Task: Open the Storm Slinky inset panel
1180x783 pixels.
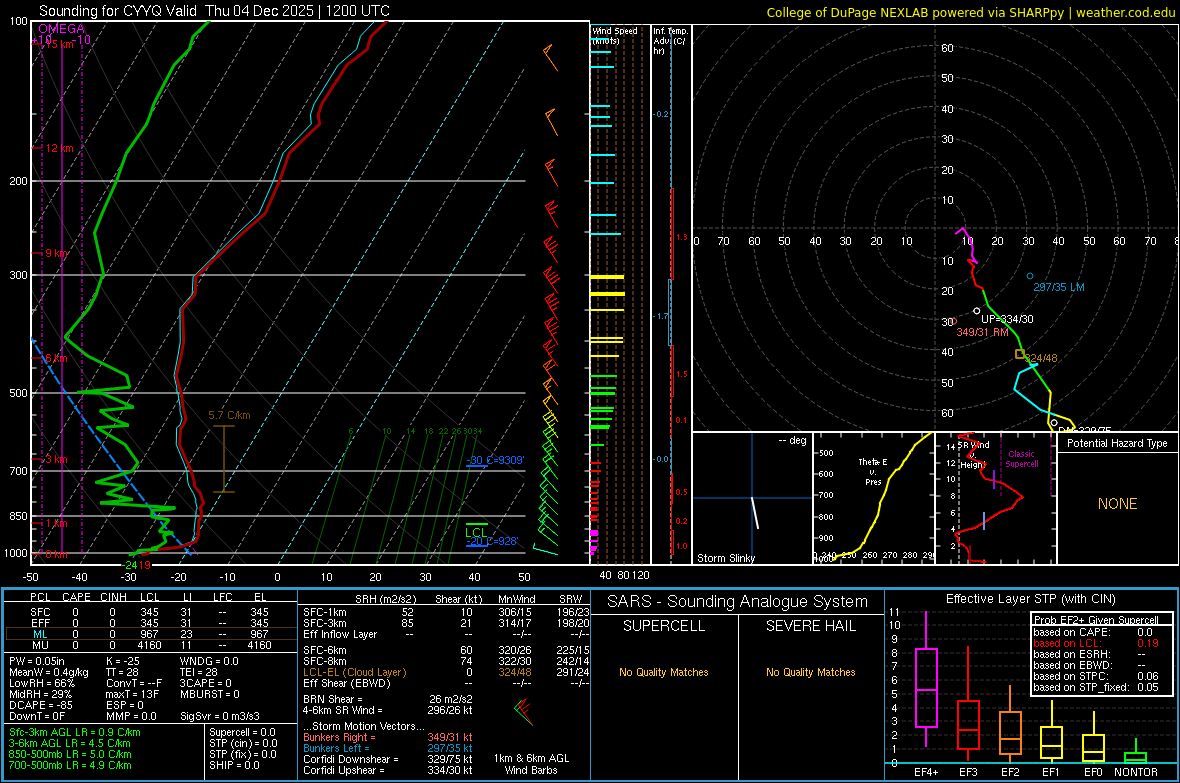Action: click(x=752, y=498)
